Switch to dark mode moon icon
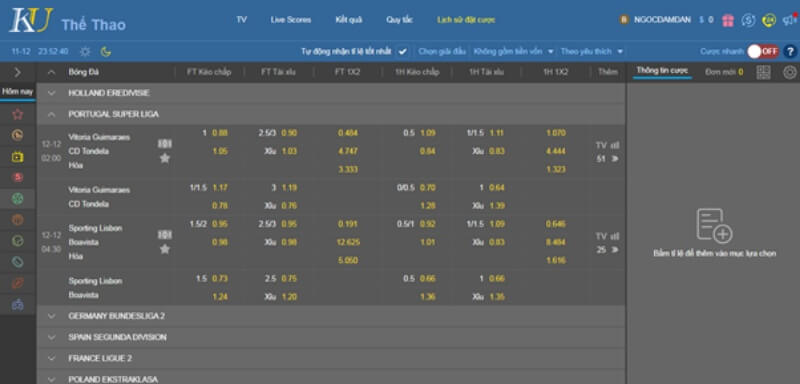The height and width of the screenshot is (384, 800). click(x=106, y=52)
